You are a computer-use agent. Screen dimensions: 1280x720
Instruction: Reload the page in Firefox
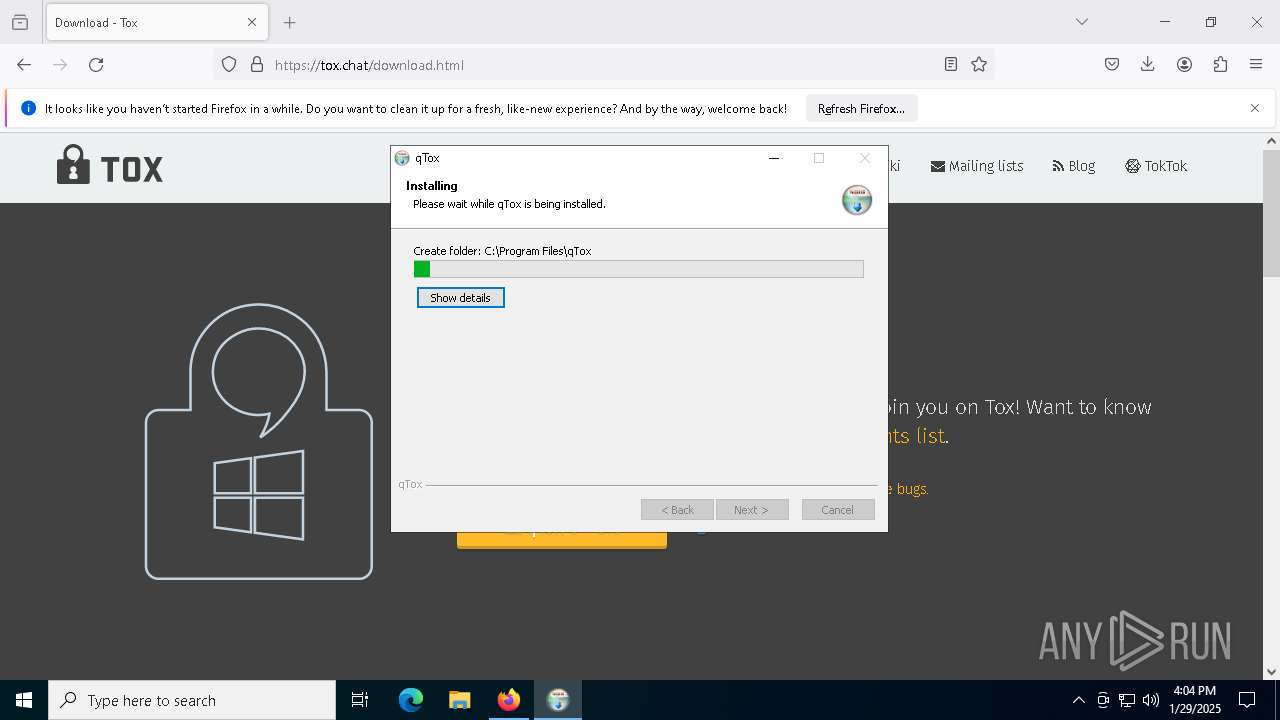tap(96, 65)
